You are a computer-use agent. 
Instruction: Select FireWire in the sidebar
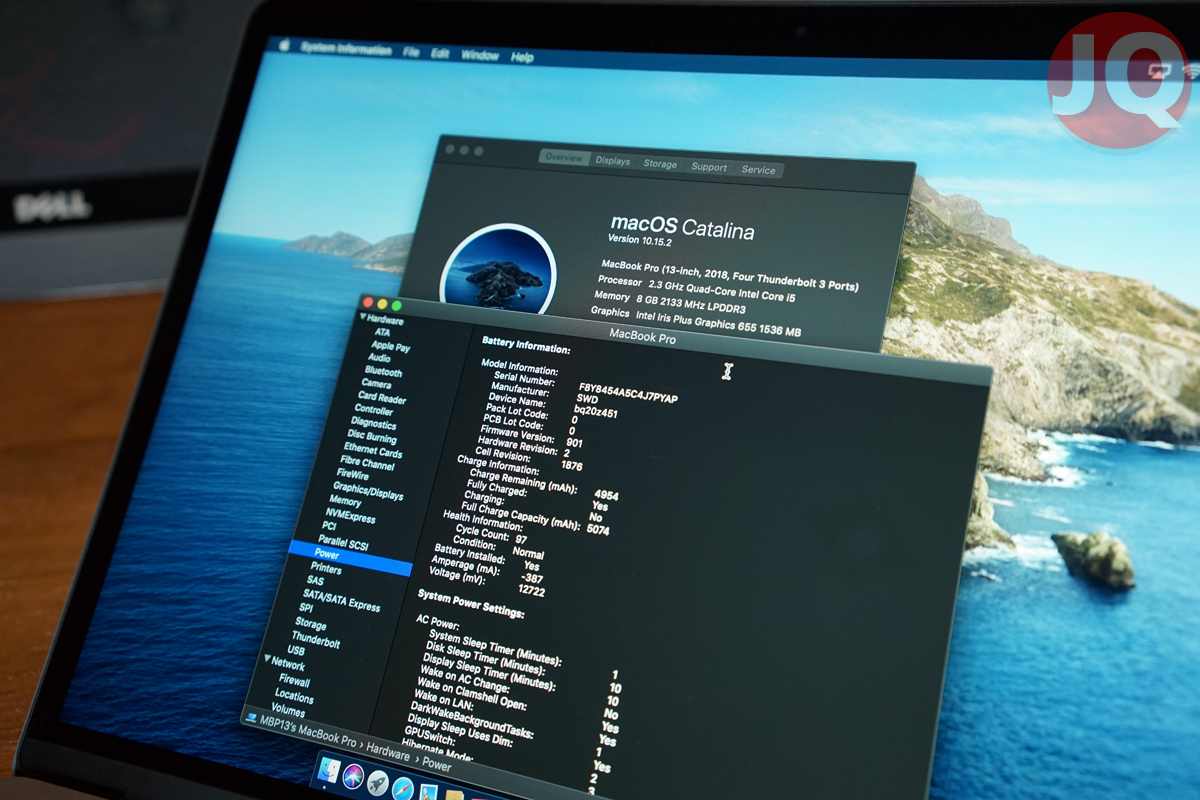coord(352,474)
